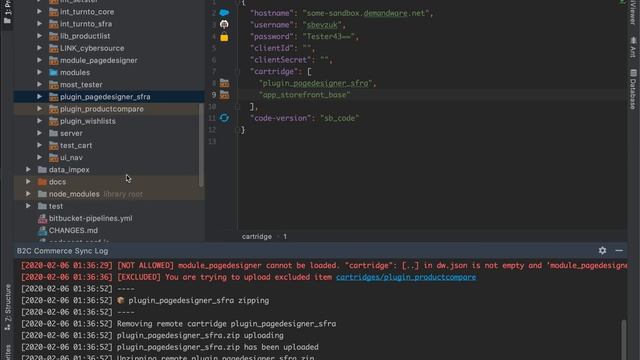Click the "clientSecret" key in editor

point(280,60)
